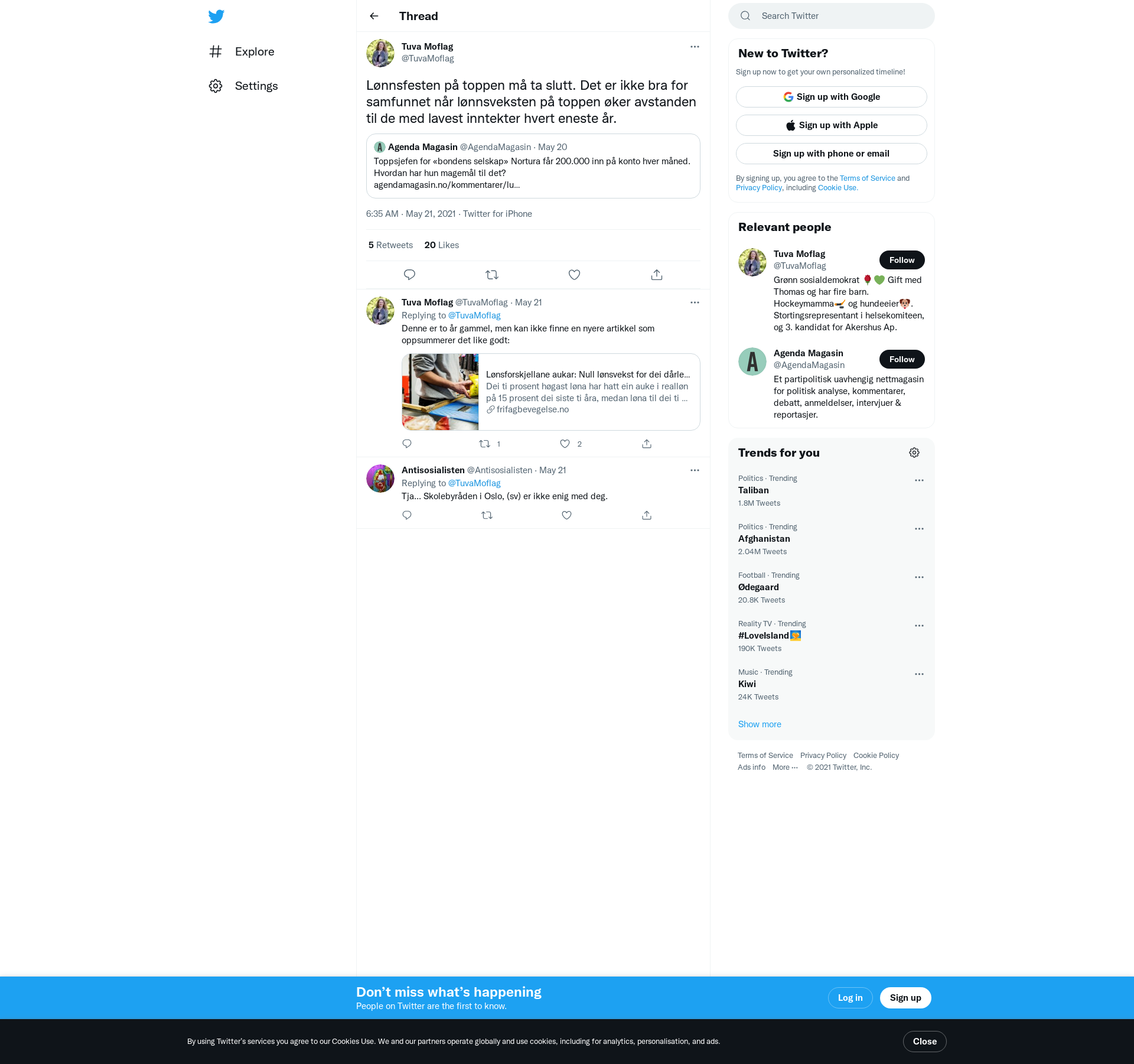This screenshot has height=1064, width=1134.
Task: View the 20 Likes list
Action: click(x=441, y=245)
